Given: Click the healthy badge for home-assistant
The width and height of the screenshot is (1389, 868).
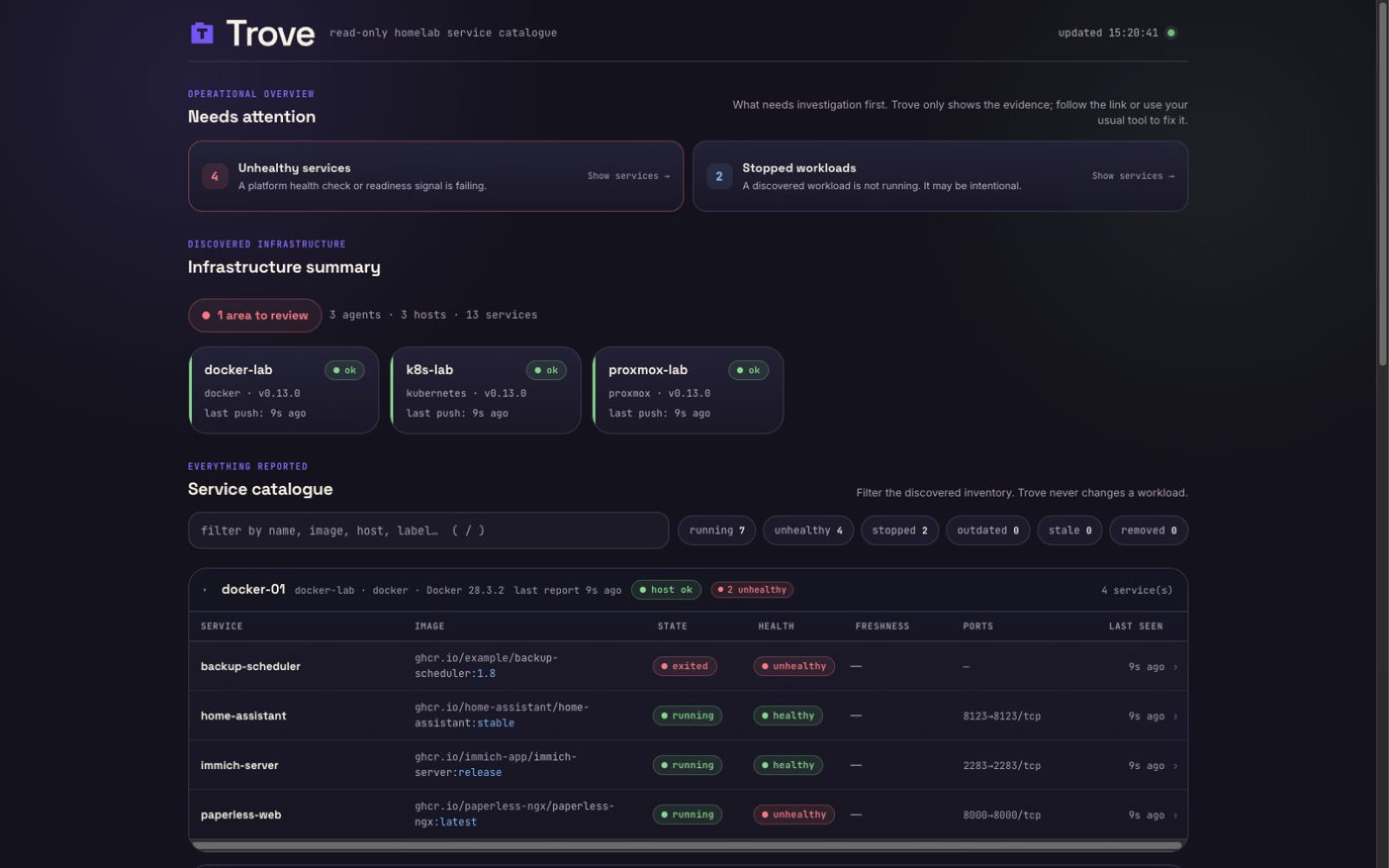Looking at the screenshot, I should pyautogui.click(x=788, y=716).
